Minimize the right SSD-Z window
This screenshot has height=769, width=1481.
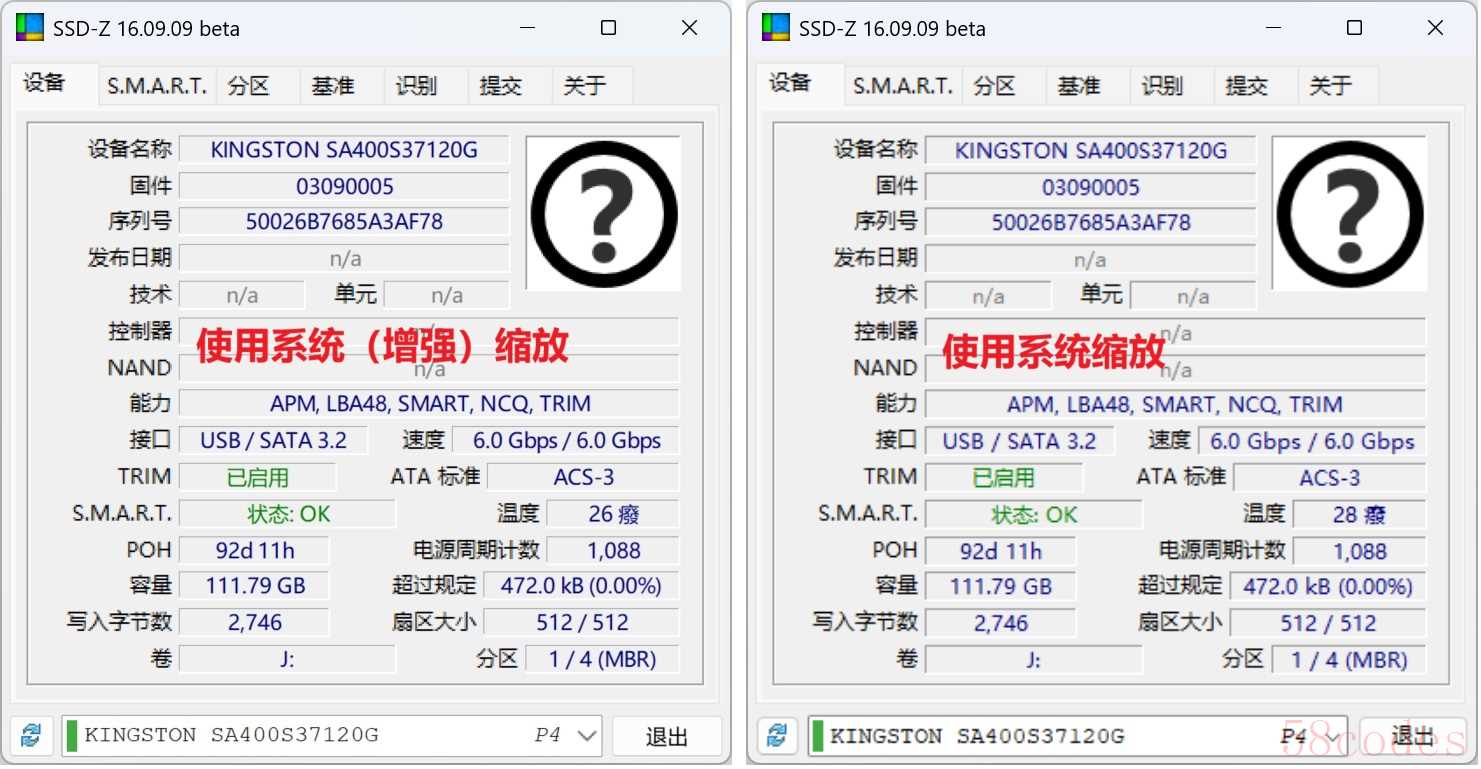pos(1273,28)
